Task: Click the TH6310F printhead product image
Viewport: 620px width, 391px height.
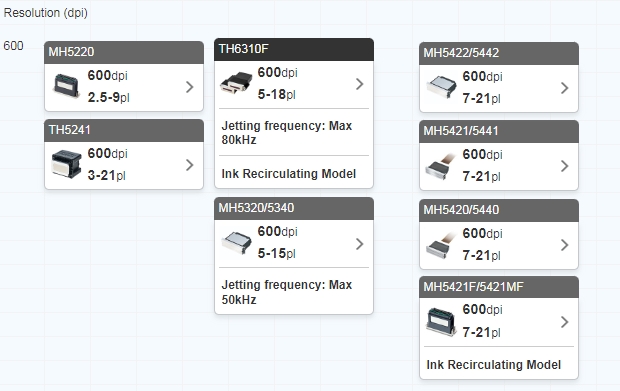Action: [236, 83]
